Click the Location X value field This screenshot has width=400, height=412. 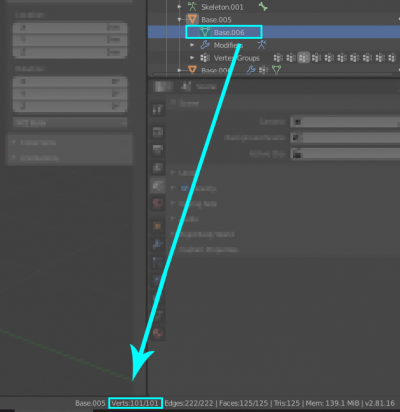tap(70, 28)
